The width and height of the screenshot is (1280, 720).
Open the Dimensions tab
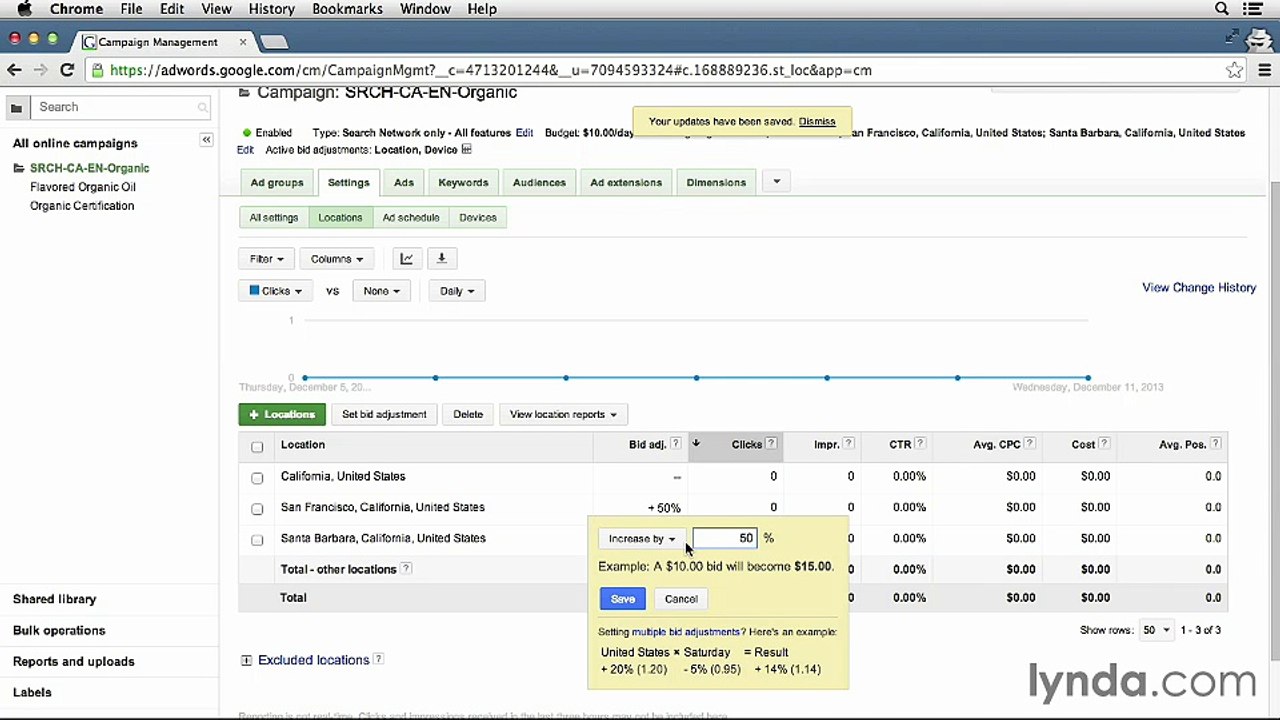click(x=716, y=183)
